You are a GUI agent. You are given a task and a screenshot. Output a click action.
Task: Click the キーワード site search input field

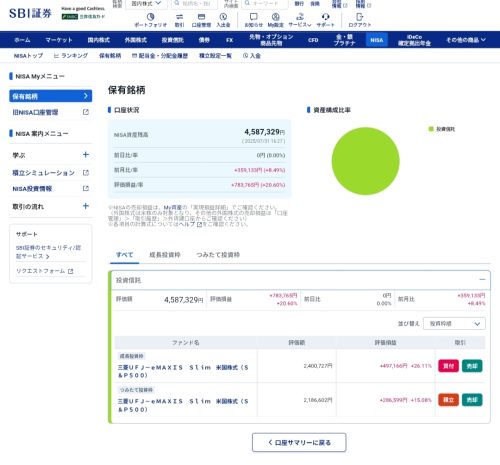click(265, 4)
